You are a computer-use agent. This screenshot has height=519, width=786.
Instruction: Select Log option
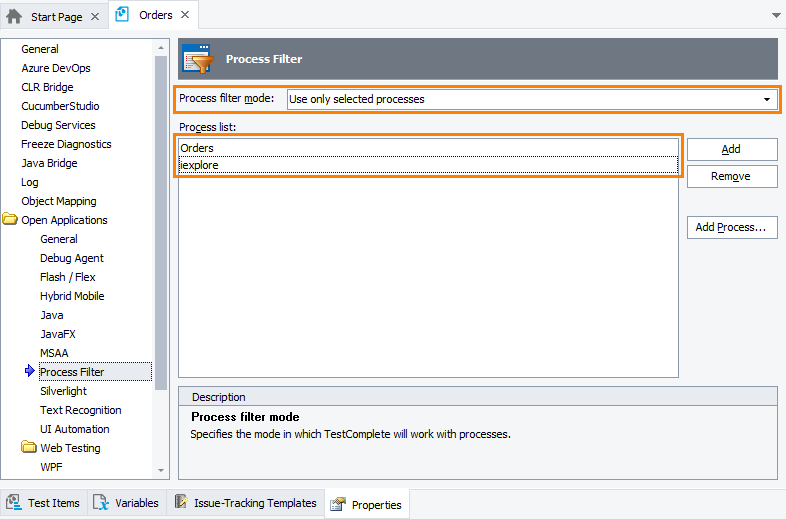pos(30,183)
